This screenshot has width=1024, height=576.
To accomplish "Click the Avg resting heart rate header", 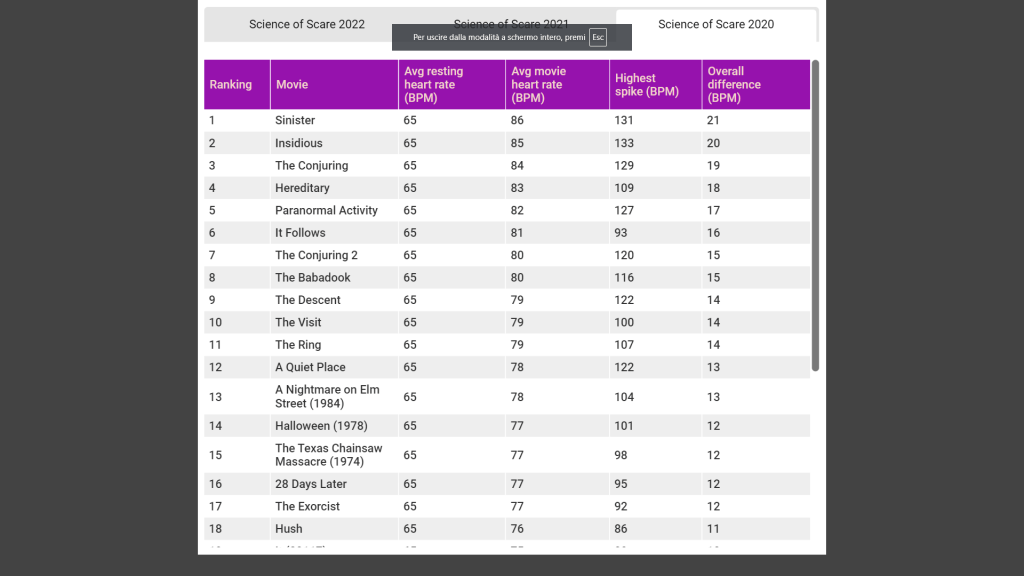I will click(x=433, y=85).
